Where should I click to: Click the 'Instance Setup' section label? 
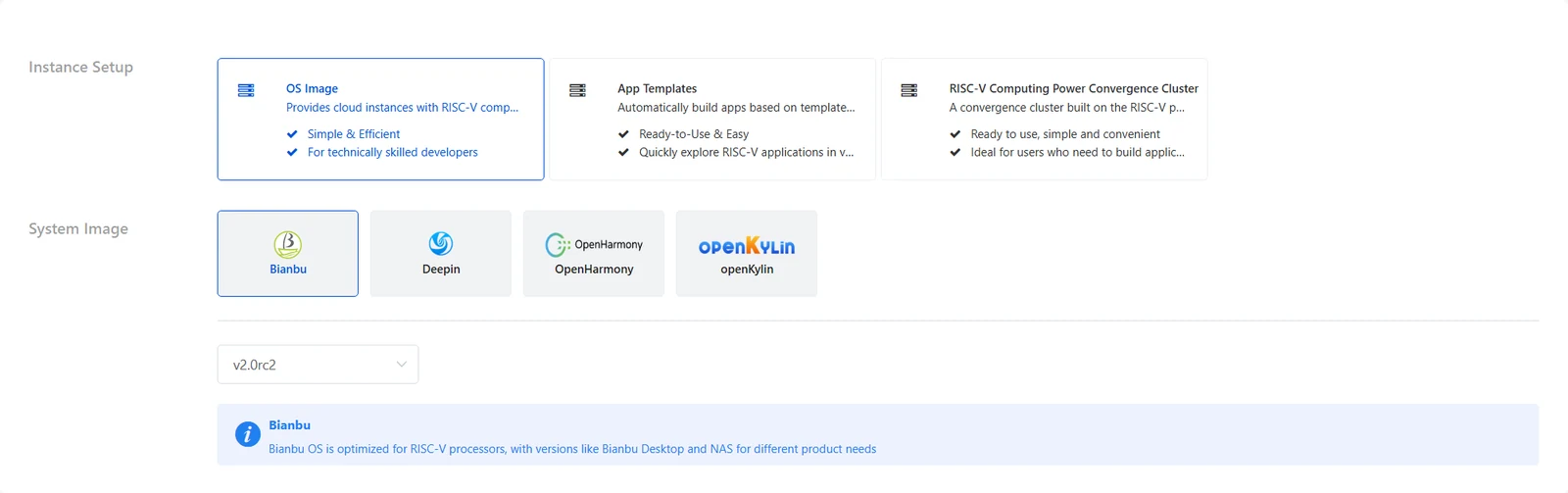pyautogui.click(x=80, y=67)
